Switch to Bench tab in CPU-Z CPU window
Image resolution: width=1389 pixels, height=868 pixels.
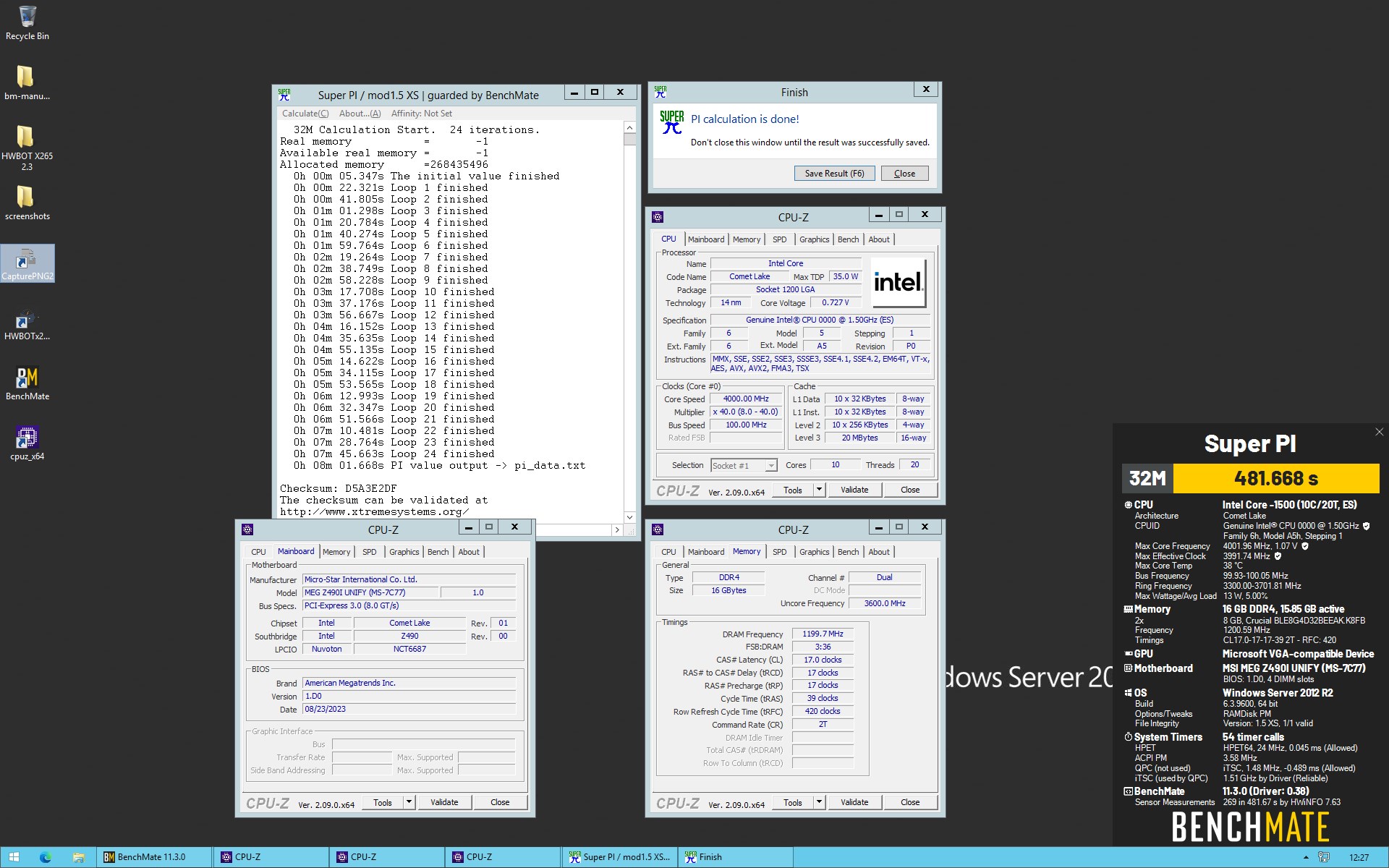pyautogui.click(x=848, y=239)
